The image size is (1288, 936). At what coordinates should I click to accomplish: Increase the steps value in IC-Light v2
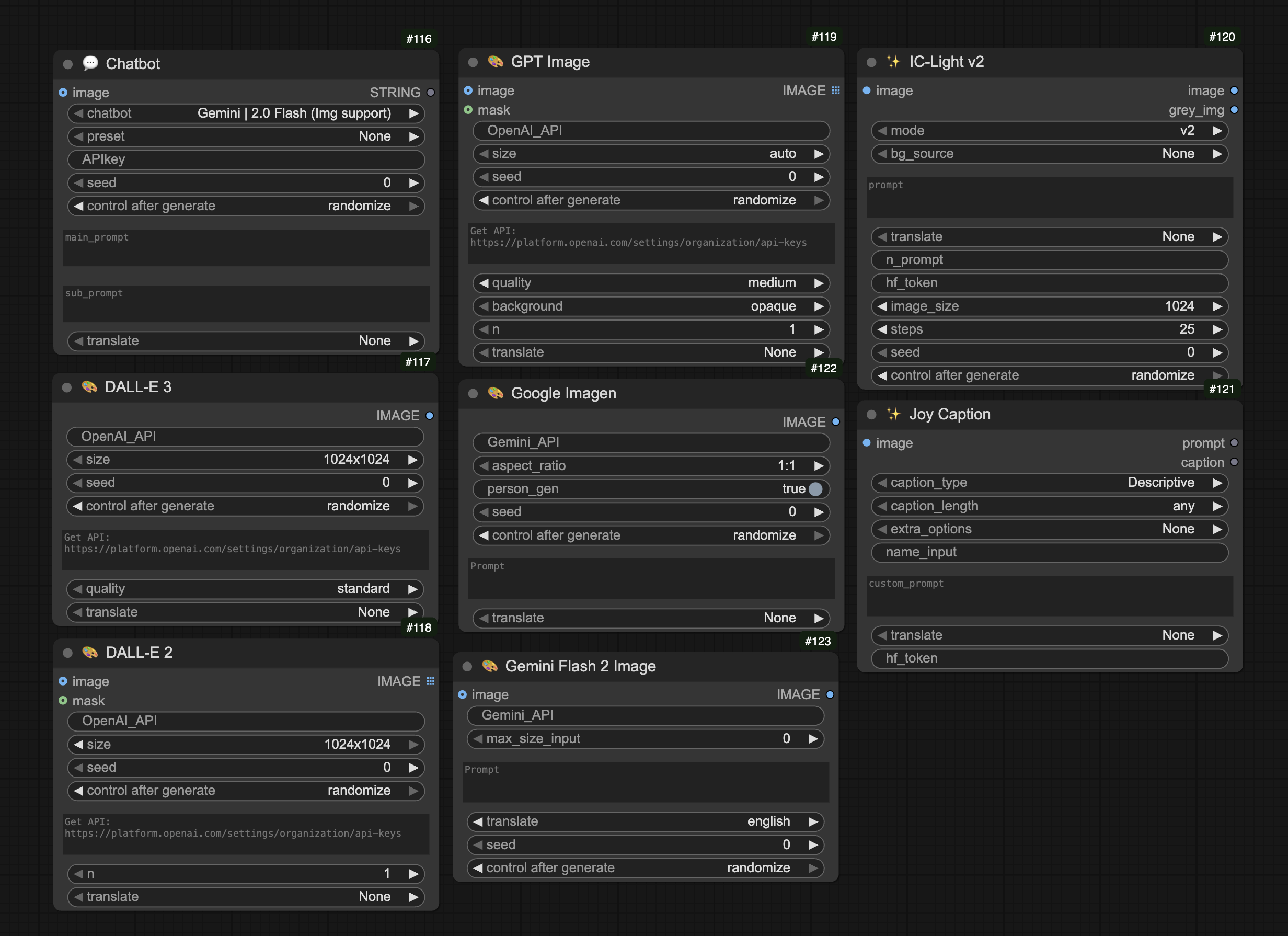click(1217, 329)
